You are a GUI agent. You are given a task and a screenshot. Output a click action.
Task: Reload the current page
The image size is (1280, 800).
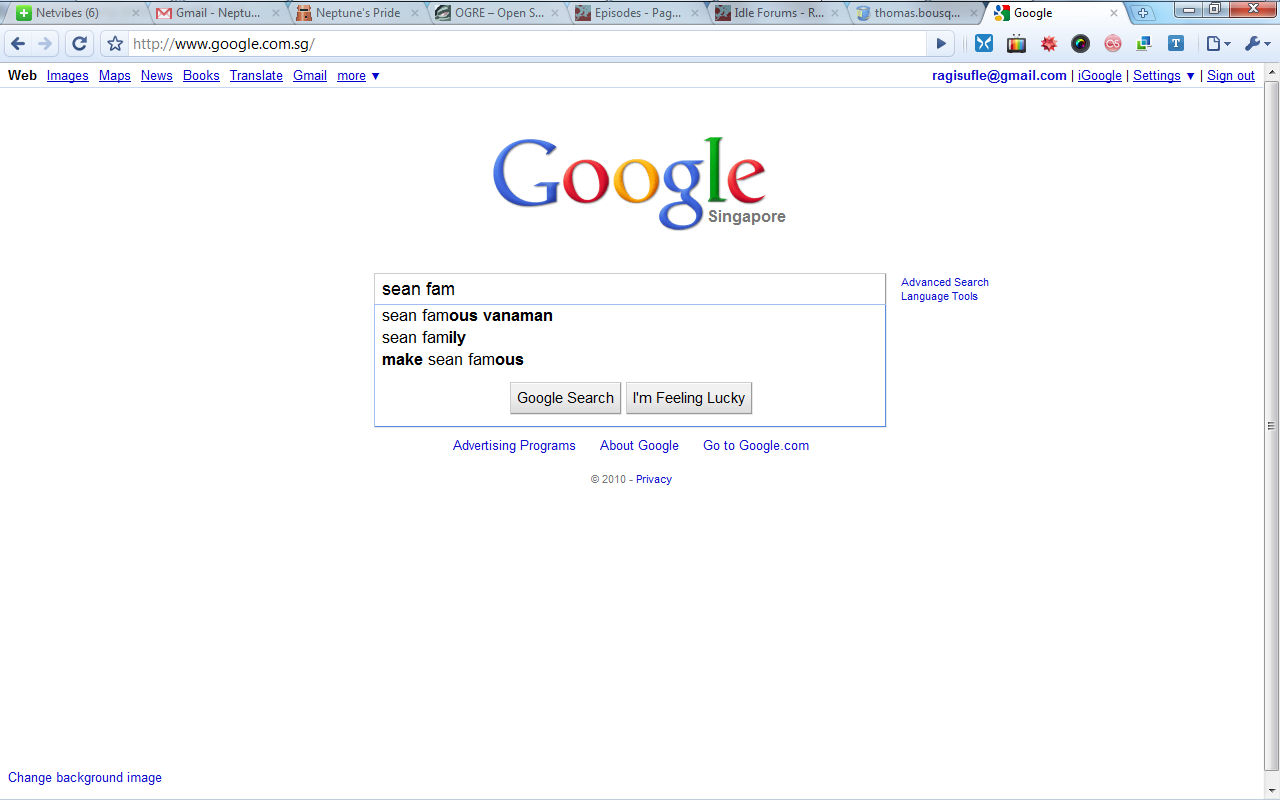click(x=80, y=44)
